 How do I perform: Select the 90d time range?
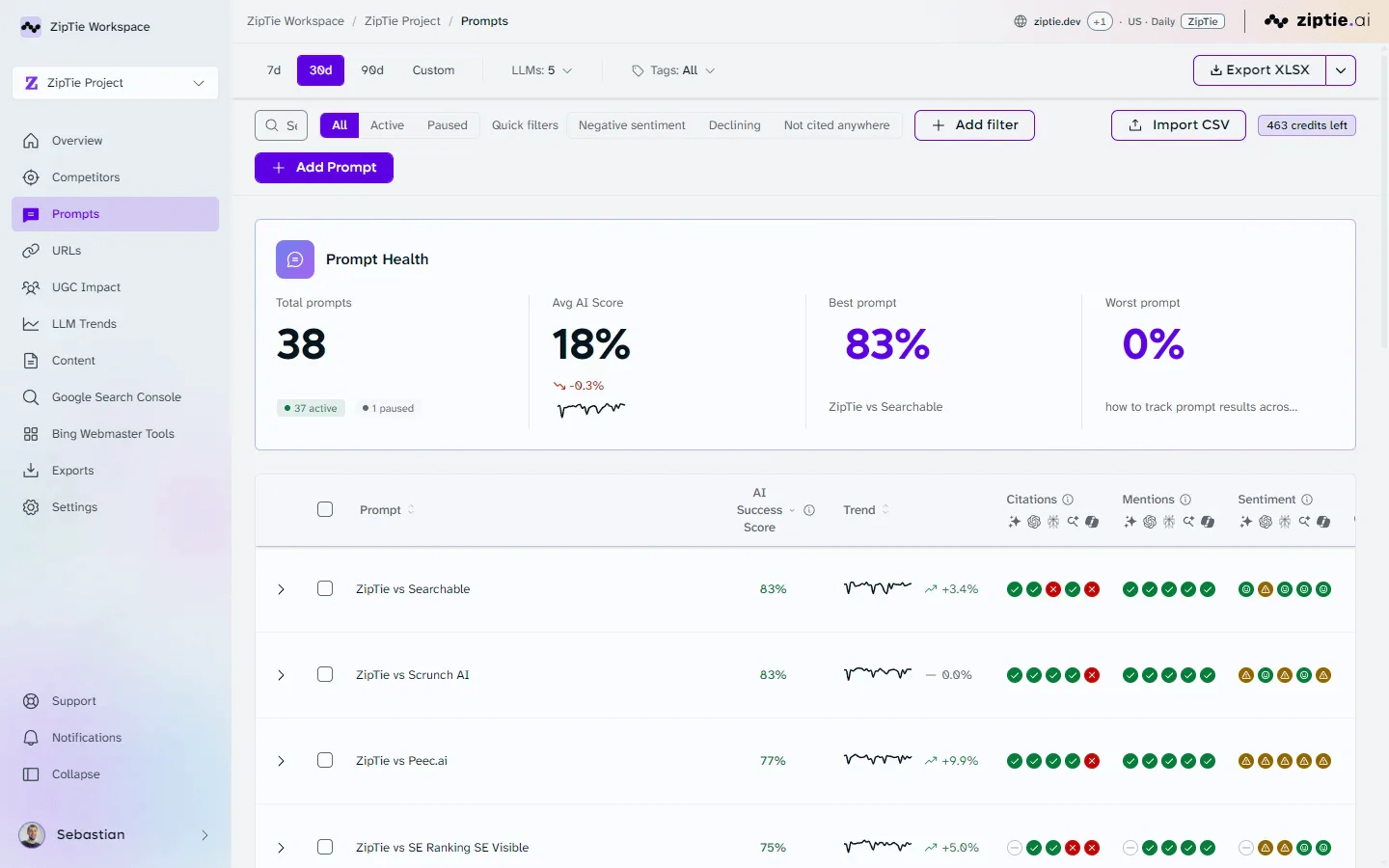coord(372,70)
